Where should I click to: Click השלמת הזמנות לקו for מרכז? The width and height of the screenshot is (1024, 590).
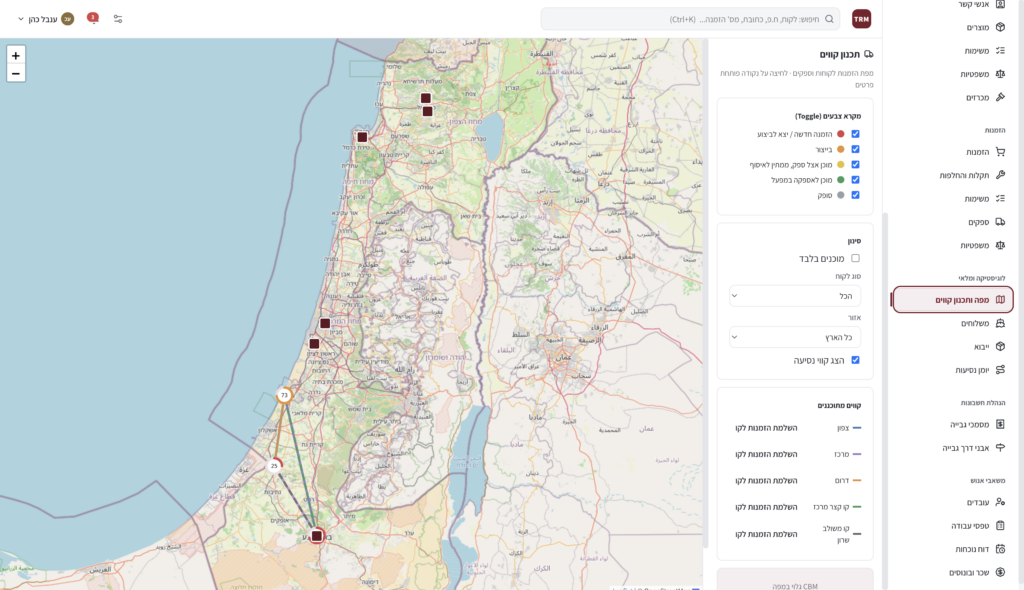point(766,454)
